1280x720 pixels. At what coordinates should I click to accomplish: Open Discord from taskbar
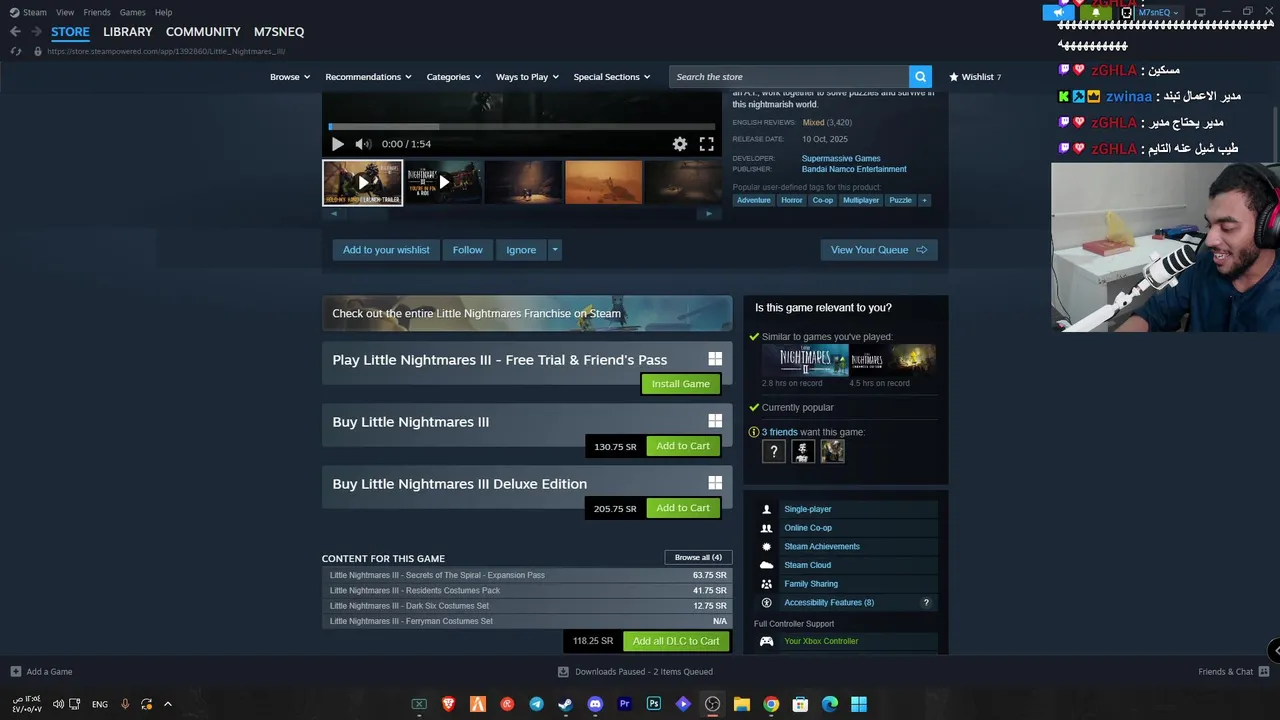click(595, 704)
